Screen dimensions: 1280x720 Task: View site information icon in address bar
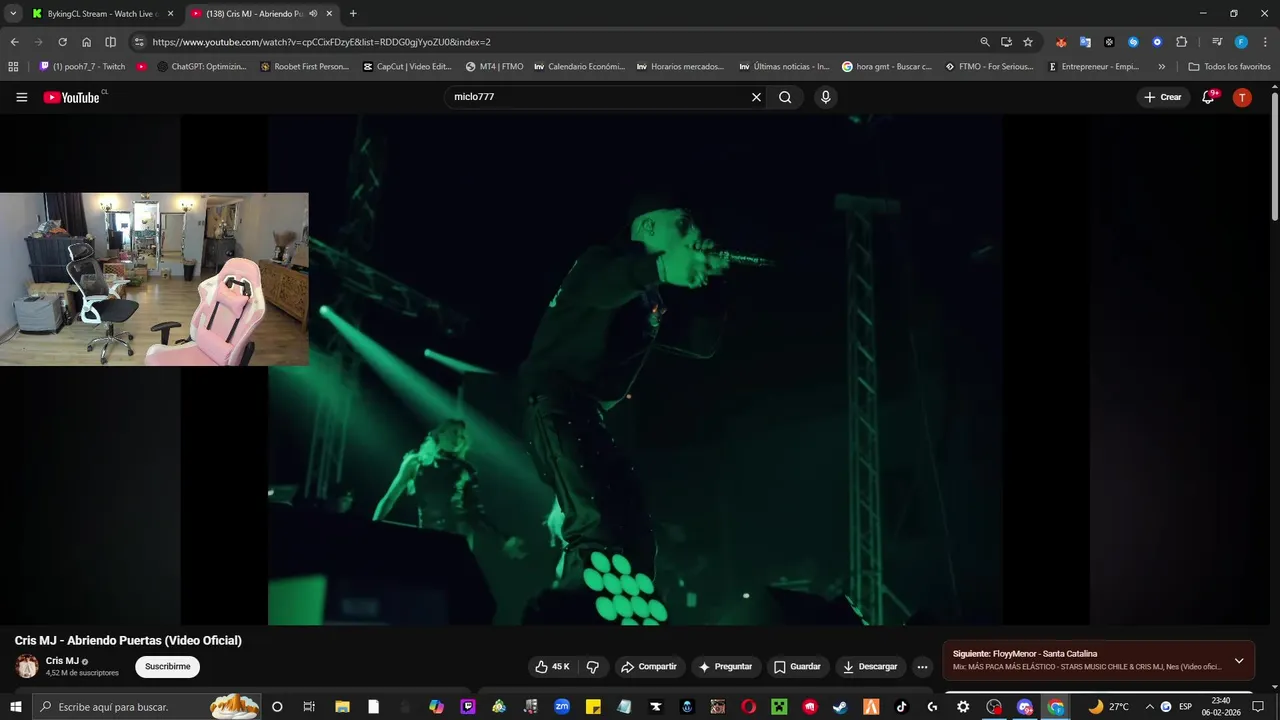point(139,42)
